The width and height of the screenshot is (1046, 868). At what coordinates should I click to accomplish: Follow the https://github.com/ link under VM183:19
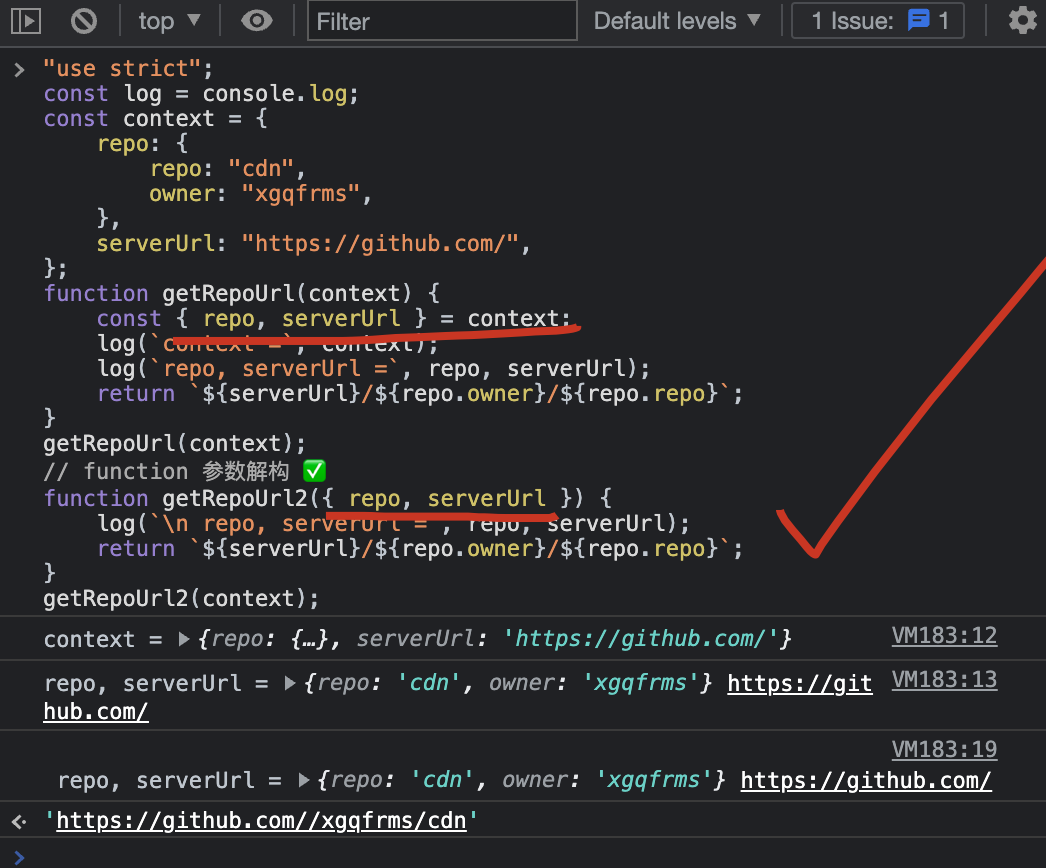click(x=866, y=780)
